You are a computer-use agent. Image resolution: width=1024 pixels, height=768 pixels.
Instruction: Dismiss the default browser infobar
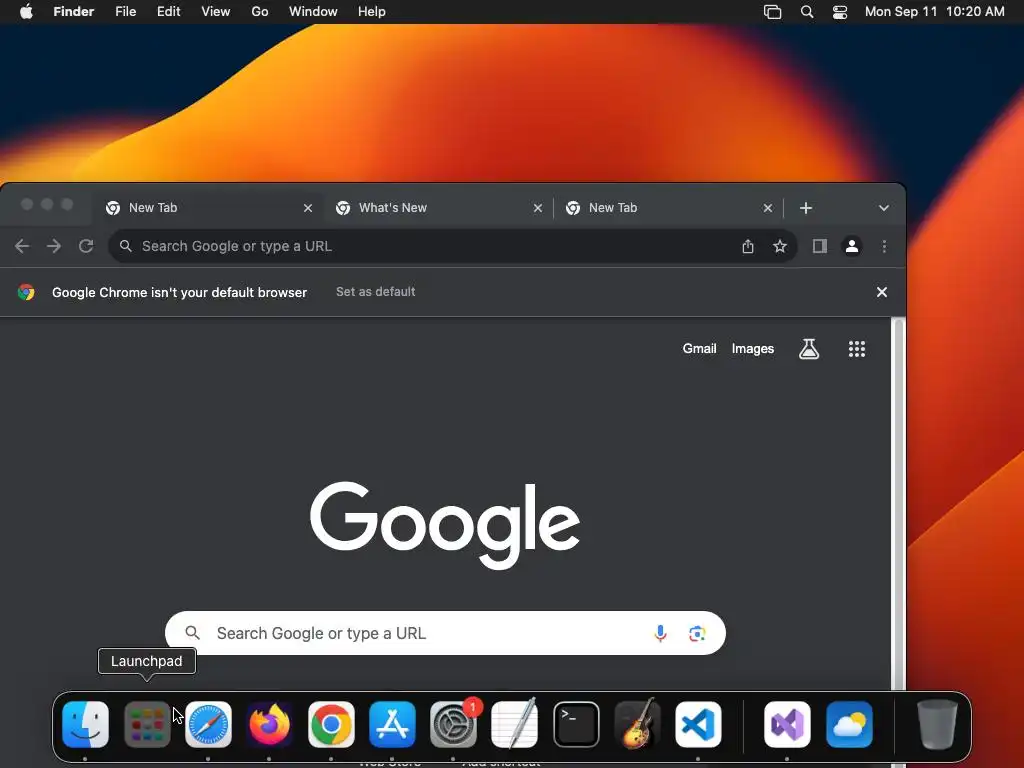tap(882, 292)
